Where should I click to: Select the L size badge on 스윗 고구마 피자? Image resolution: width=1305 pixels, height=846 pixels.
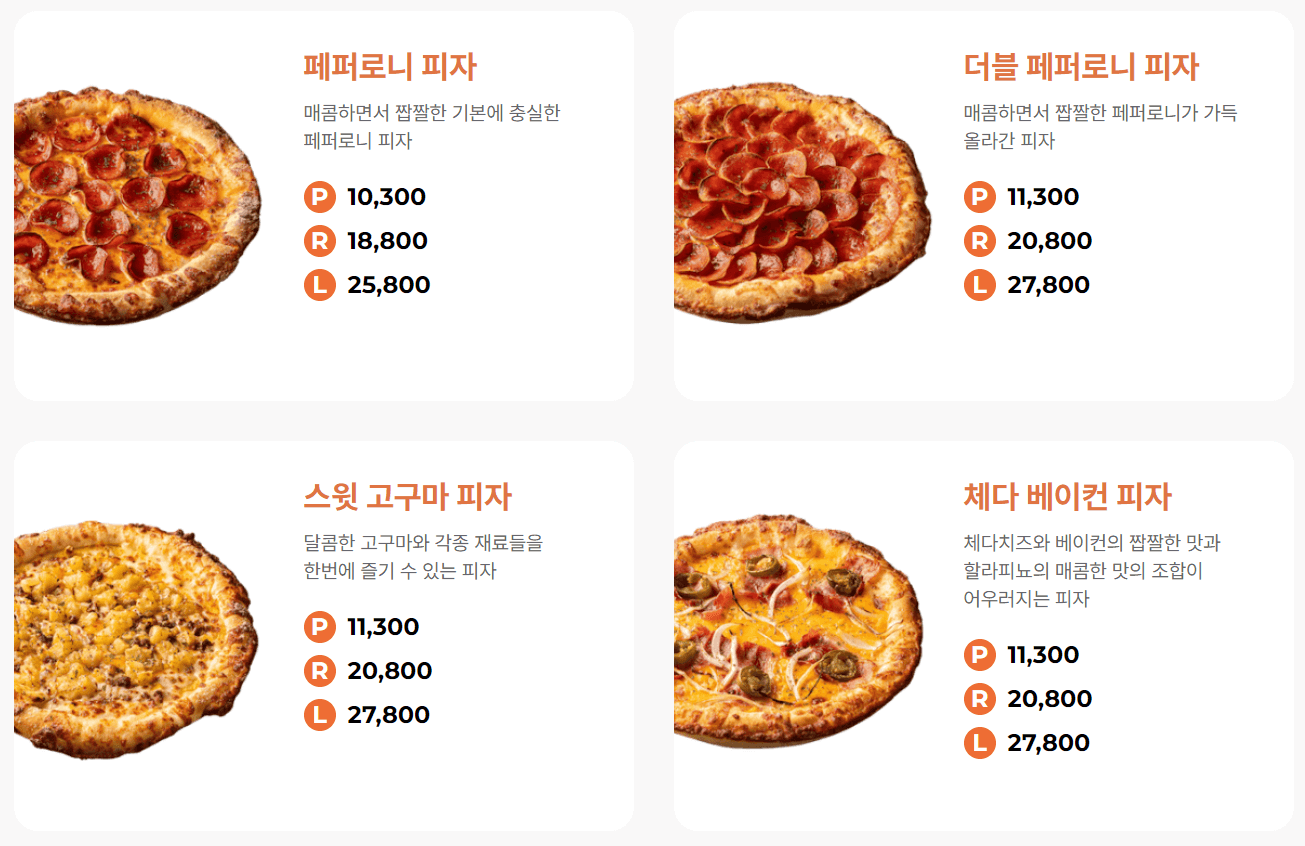tap(318, 715)
